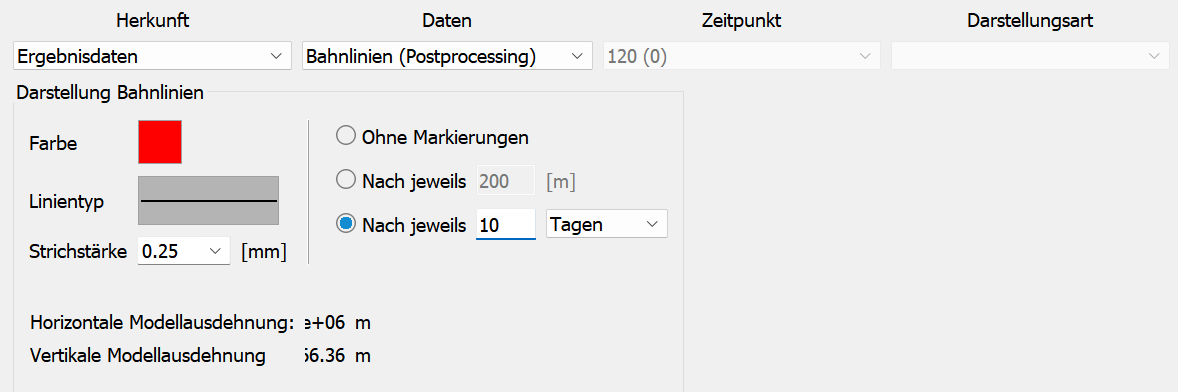
Task: Click the Vertikale Modellausdehnung value
Action: click(337, 355)
